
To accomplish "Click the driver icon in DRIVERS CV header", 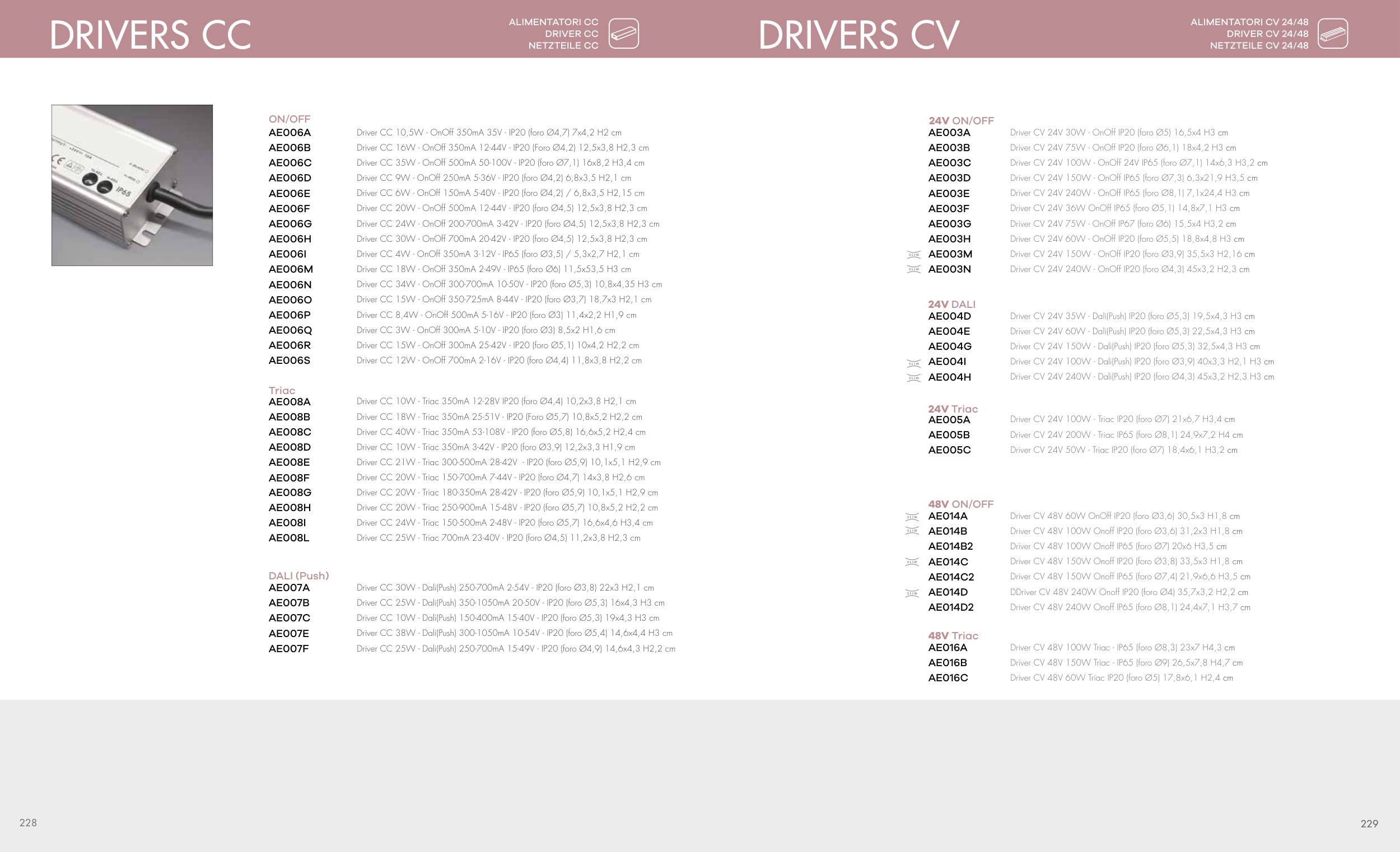I will (1332, 34).
